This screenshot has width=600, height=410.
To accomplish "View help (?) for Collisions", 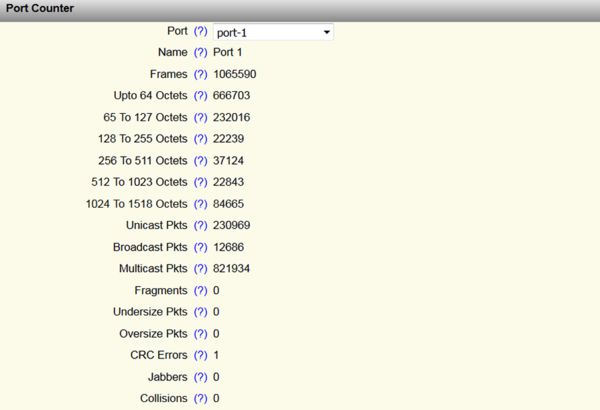I will coord(200,399).
